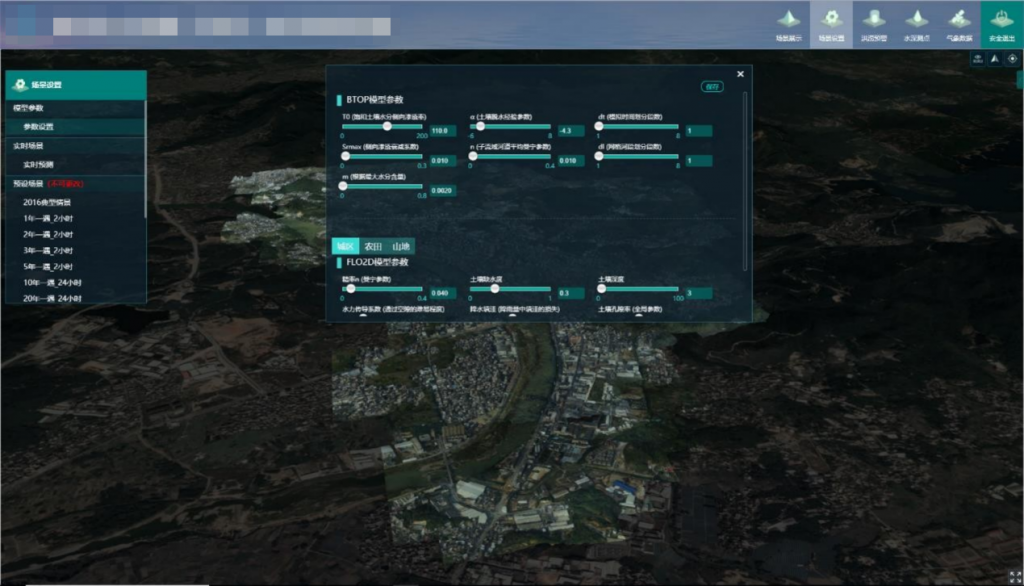Click the sidebar's vertical scrollbar
This screenshot has width=1024, height=586.
[145, 159]
